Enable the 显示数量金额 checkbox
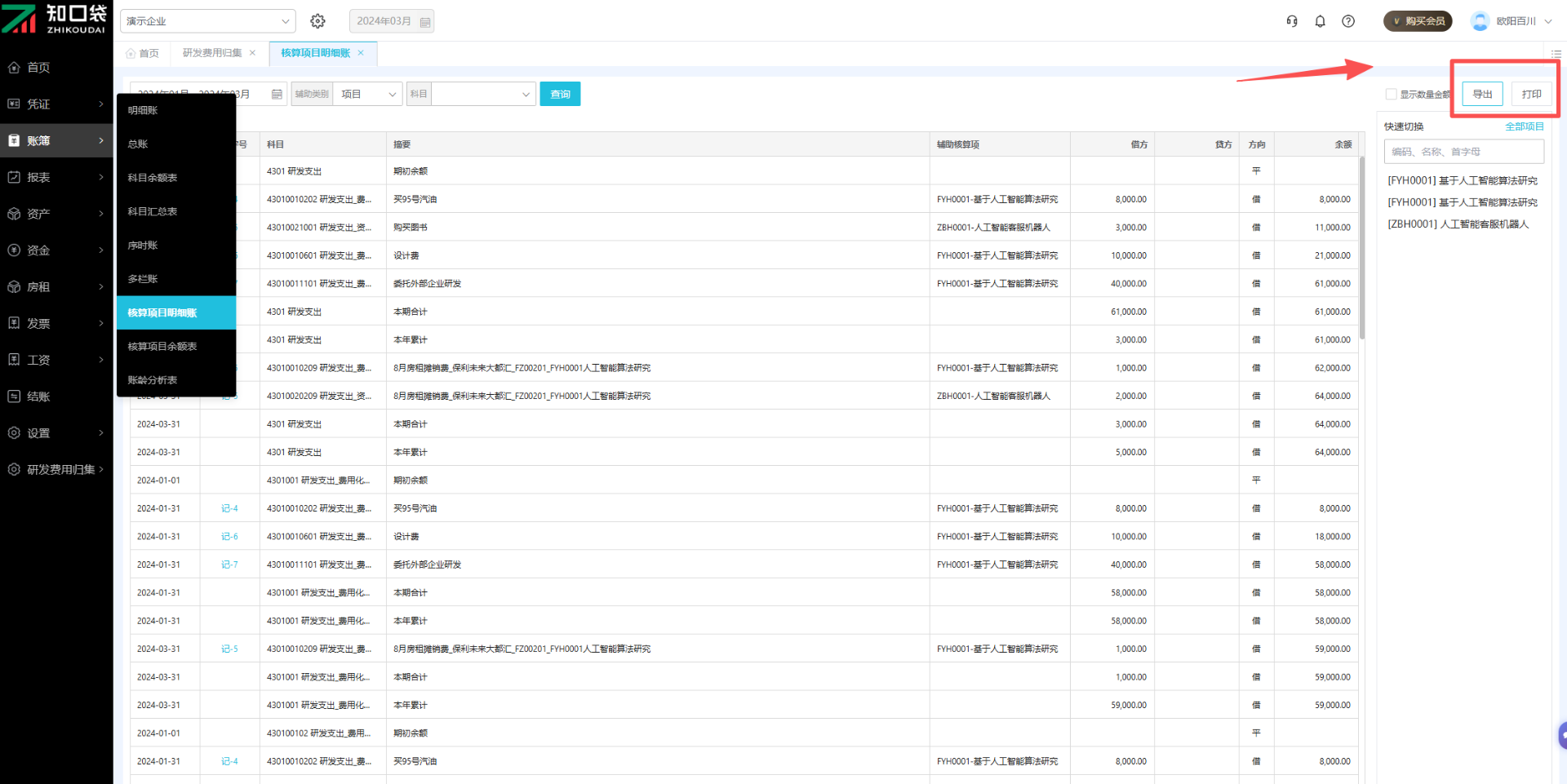 click(1391, 95)
